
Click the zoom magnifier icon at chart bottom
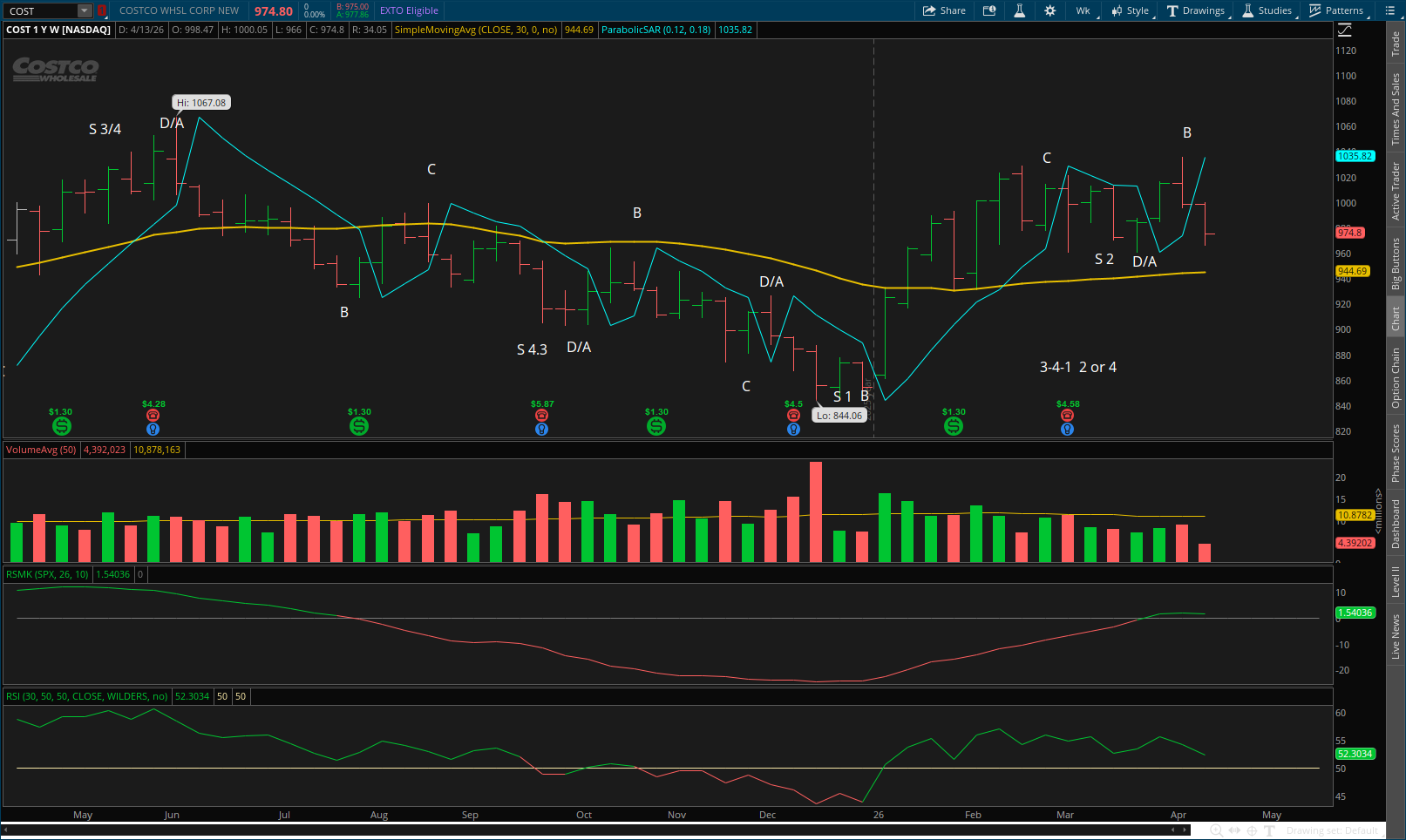1216,830
